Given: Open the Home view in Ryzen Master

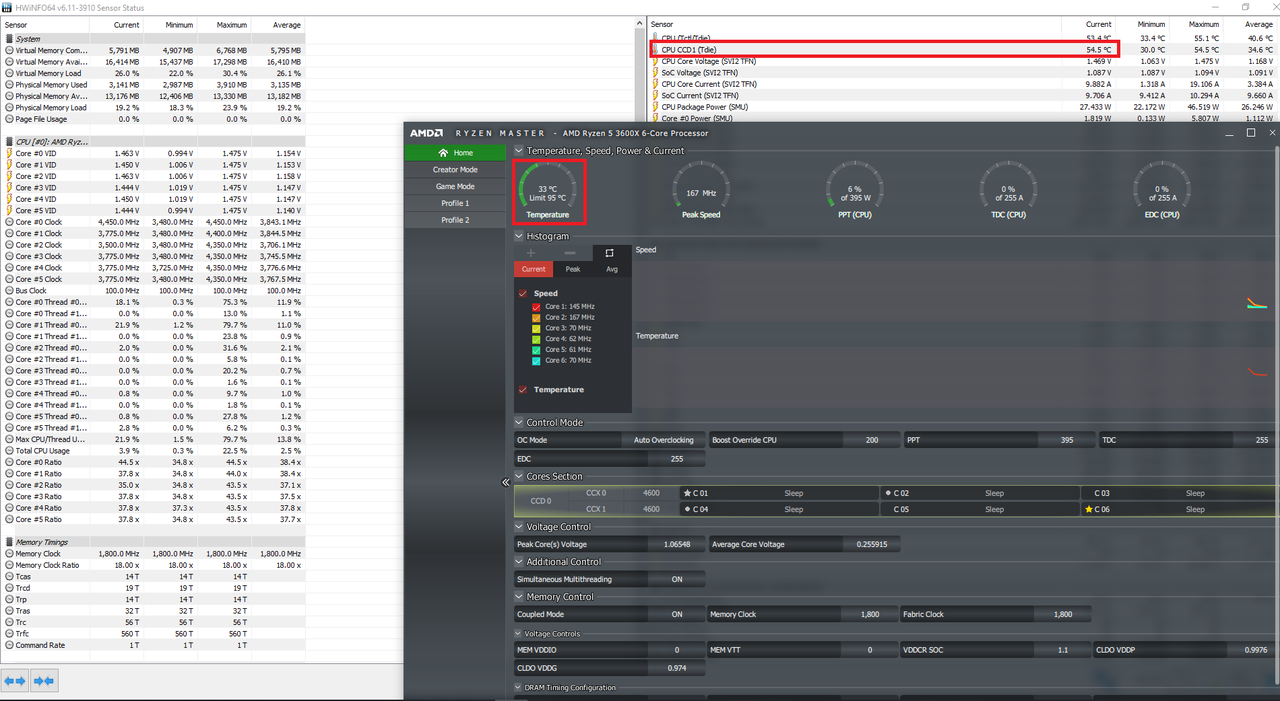Looking at the screenshot, I should [455, 153].
